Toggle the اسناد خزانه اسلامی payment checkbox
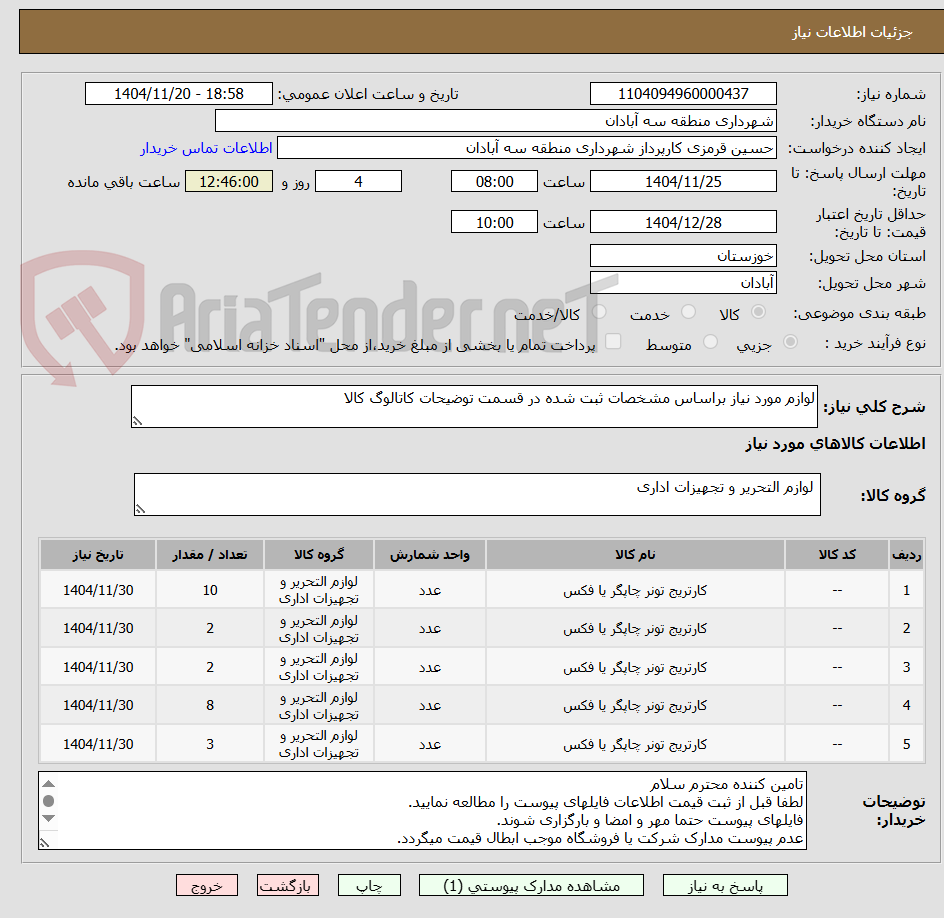 613,341
